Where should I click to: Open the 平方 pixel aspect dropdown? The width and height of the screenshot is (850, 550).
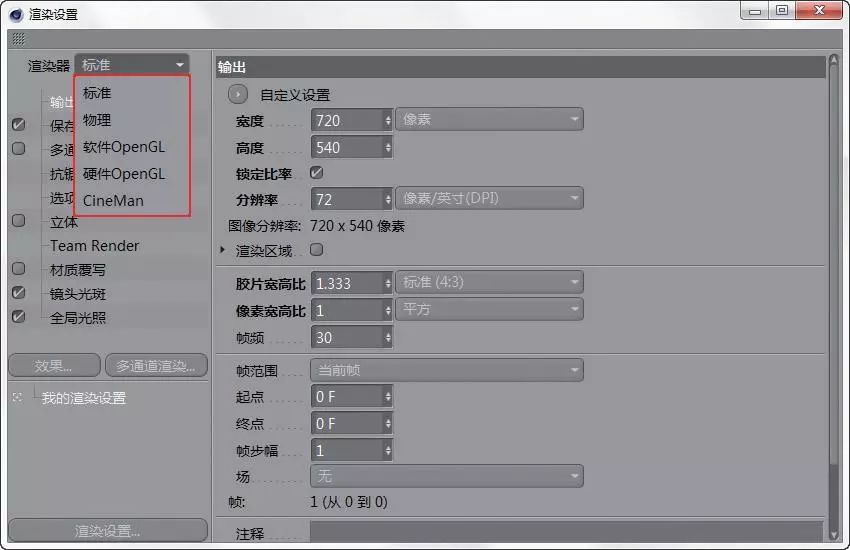pyautogui.click(x=490, y=309)
